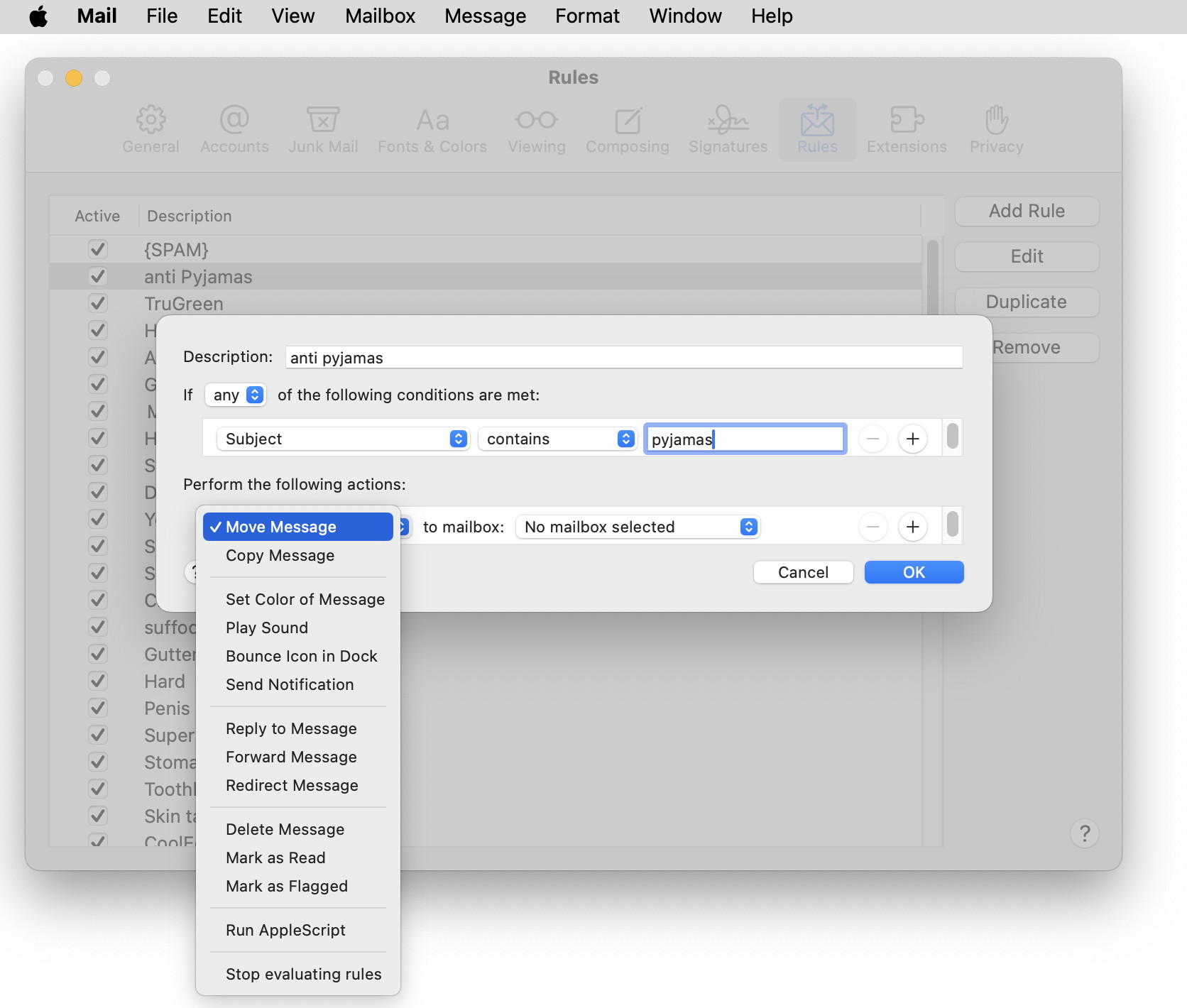
Task: Click the Add Rule button
Action: tap(1027, 211)
